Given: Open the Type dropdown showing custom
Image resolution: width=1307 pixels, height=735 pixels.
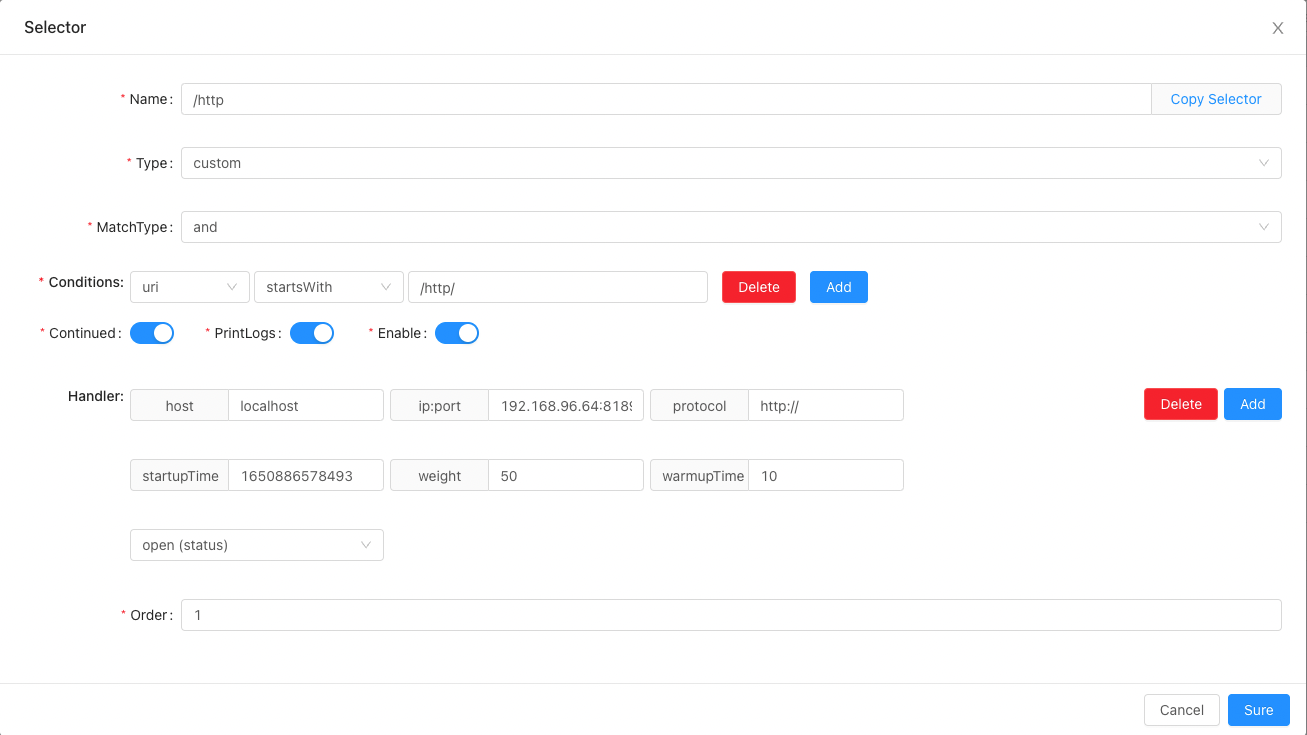Looking at the screenshot, I should [x=730, y=163].
